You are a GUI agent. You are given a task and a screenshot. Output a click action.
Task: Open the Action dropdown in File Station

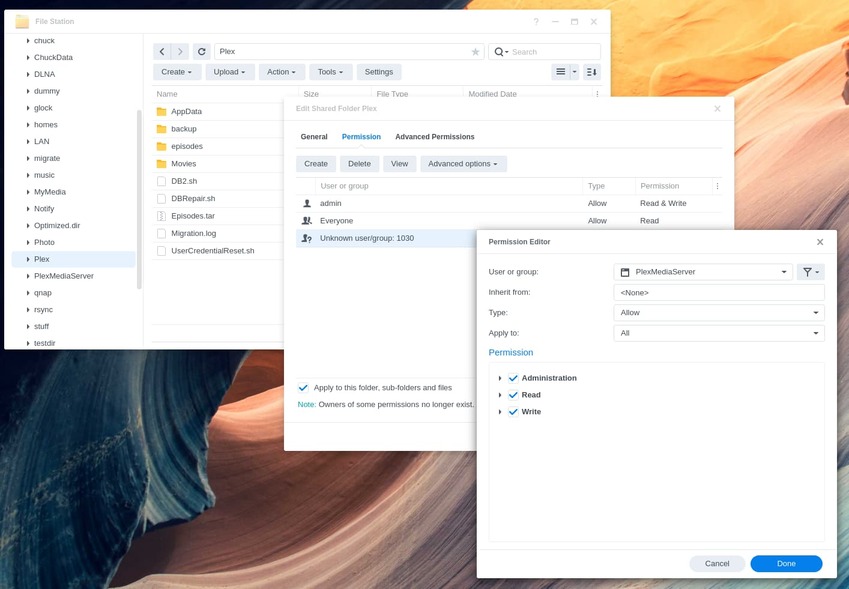[282, 72]
